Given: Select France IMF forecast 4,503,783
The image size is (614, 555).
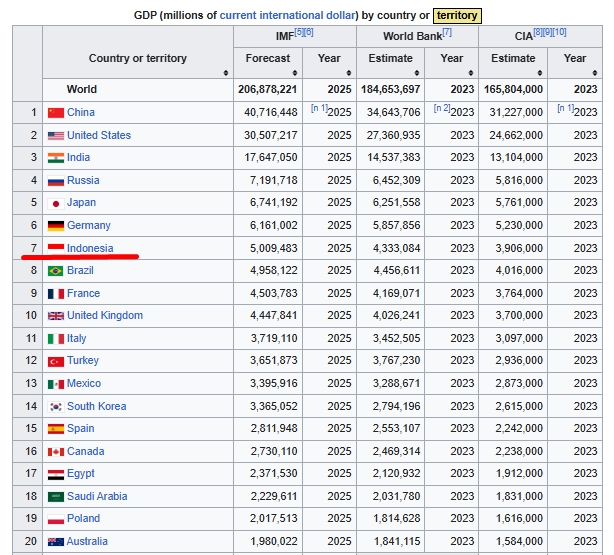Looking at the screenshot, I should click(x=274, y=293).
